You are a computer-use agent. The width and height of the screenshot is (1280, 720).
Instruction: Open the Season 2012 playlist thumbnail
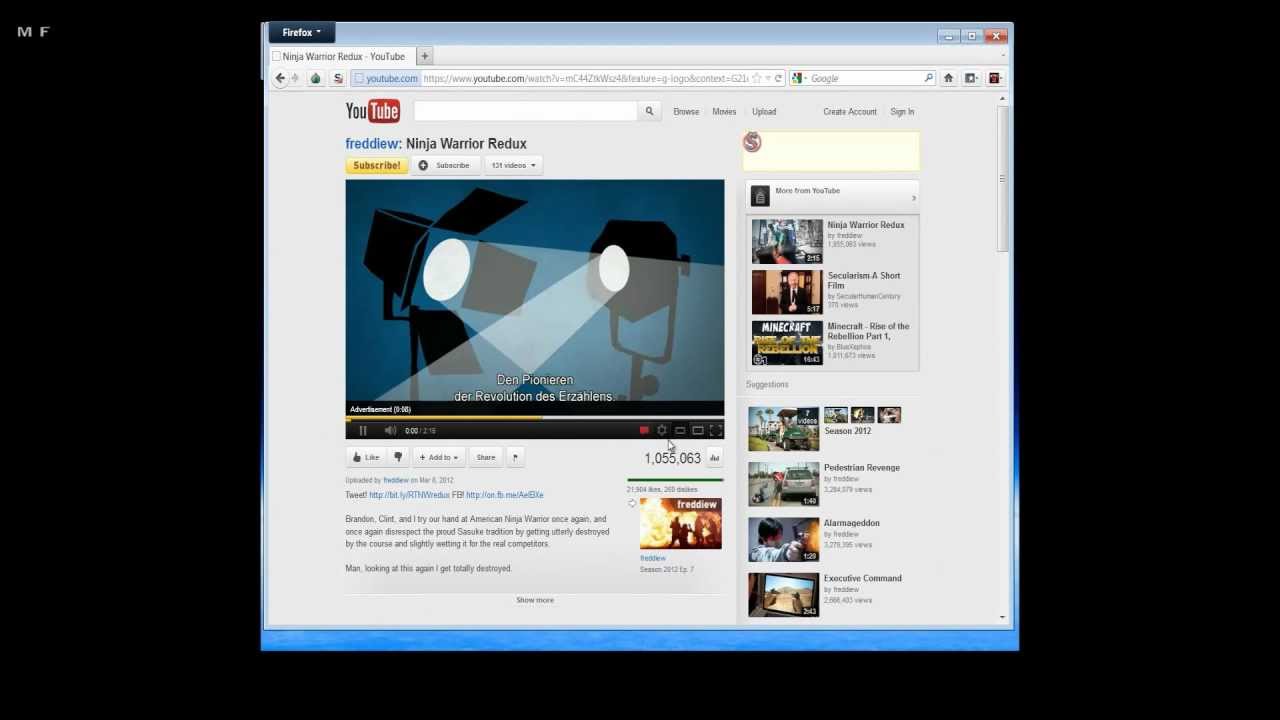(x=784, y=428)
